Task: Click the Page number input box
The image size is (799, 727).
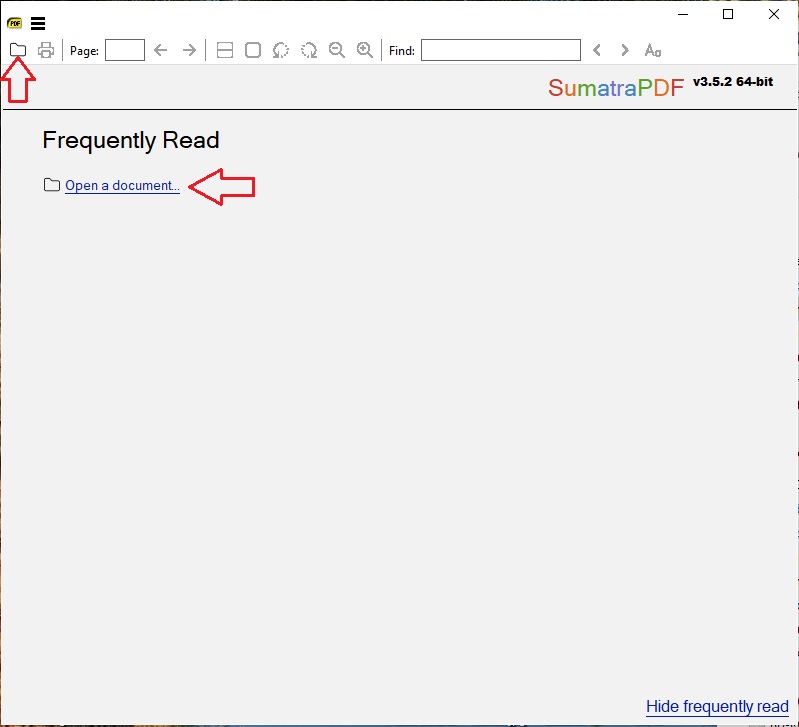Action: point(125,50)
